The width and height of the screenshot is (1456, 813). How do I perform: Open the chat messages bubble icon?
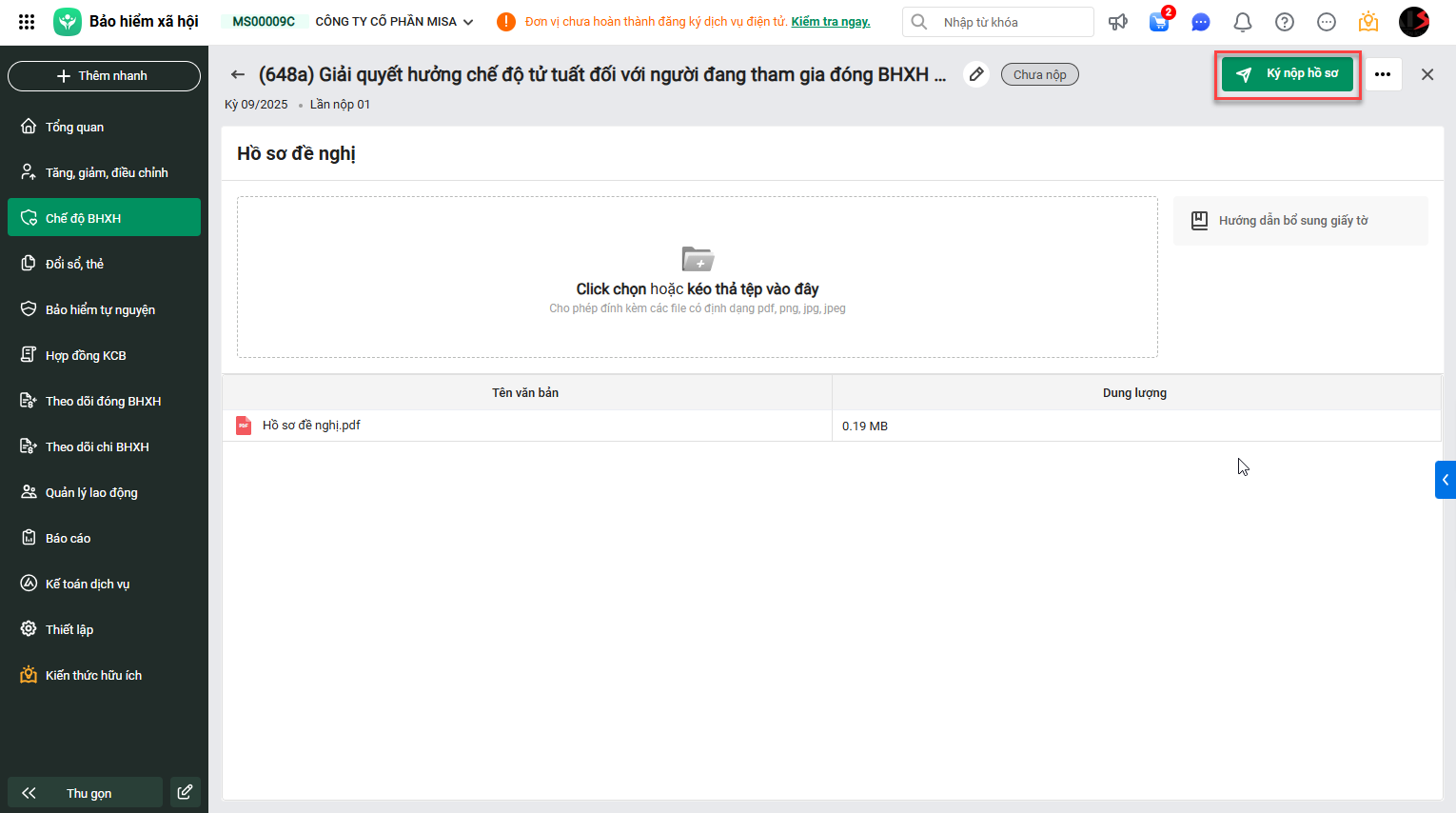pos(1201,22)
